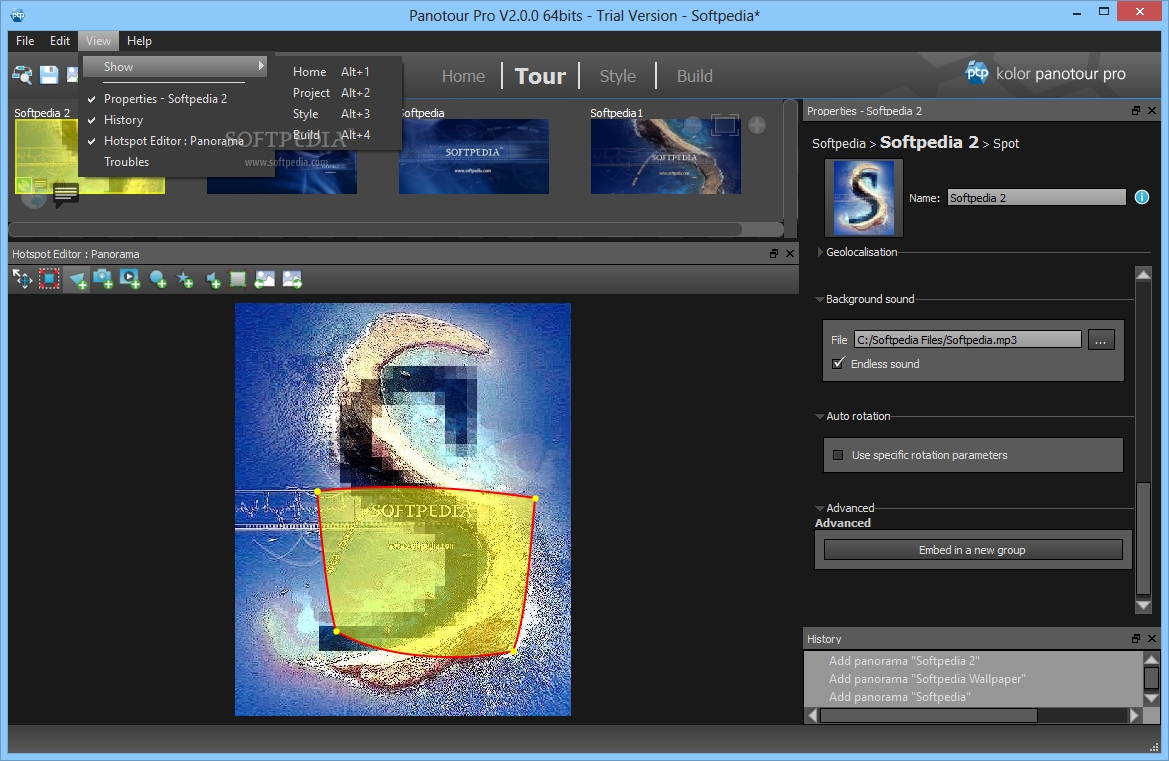
Task: Click the kolor panotour pro logo
Action: pyautogui.click(x=1045, y=73)
